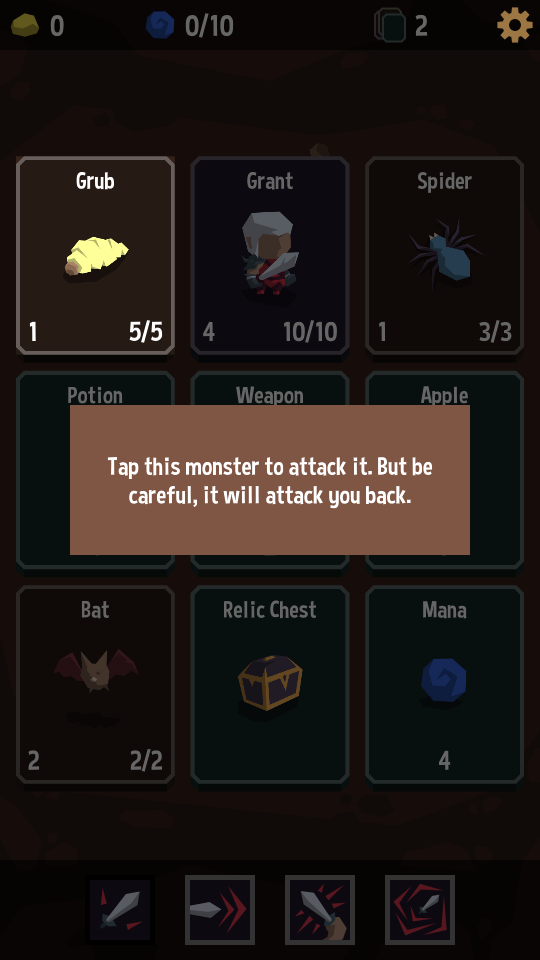This screenshot has width=540, height=960.
Task: Attack the Spider card
Action: (444, 255)
